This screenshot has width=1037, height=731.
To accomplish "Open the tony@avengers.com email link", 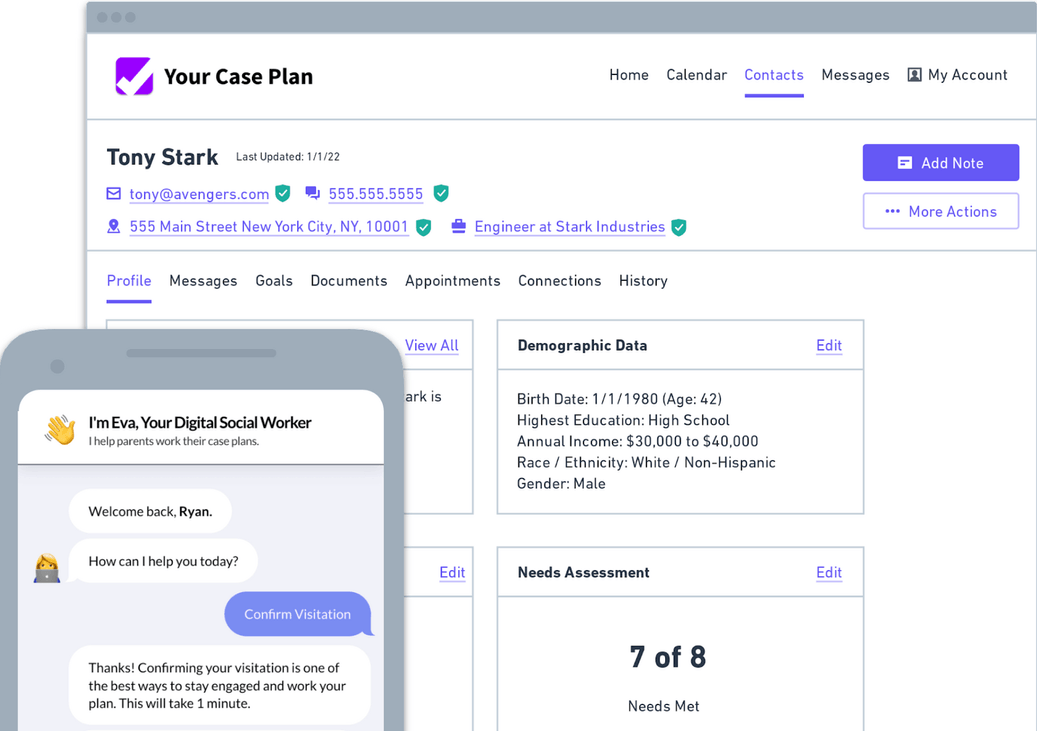I will pos(199,194).
